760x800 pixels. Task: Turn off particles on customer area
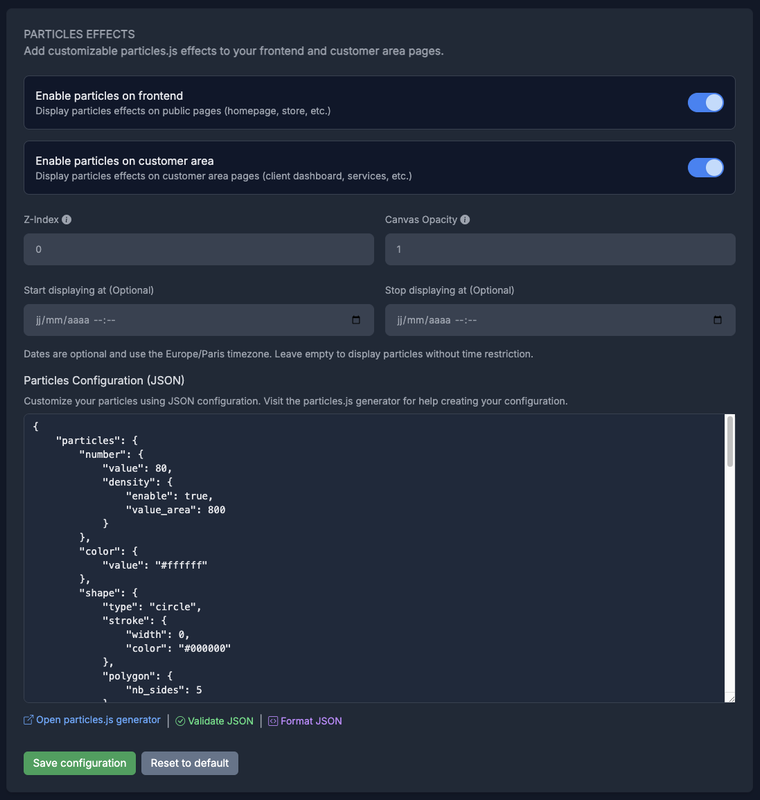(705, 167)
